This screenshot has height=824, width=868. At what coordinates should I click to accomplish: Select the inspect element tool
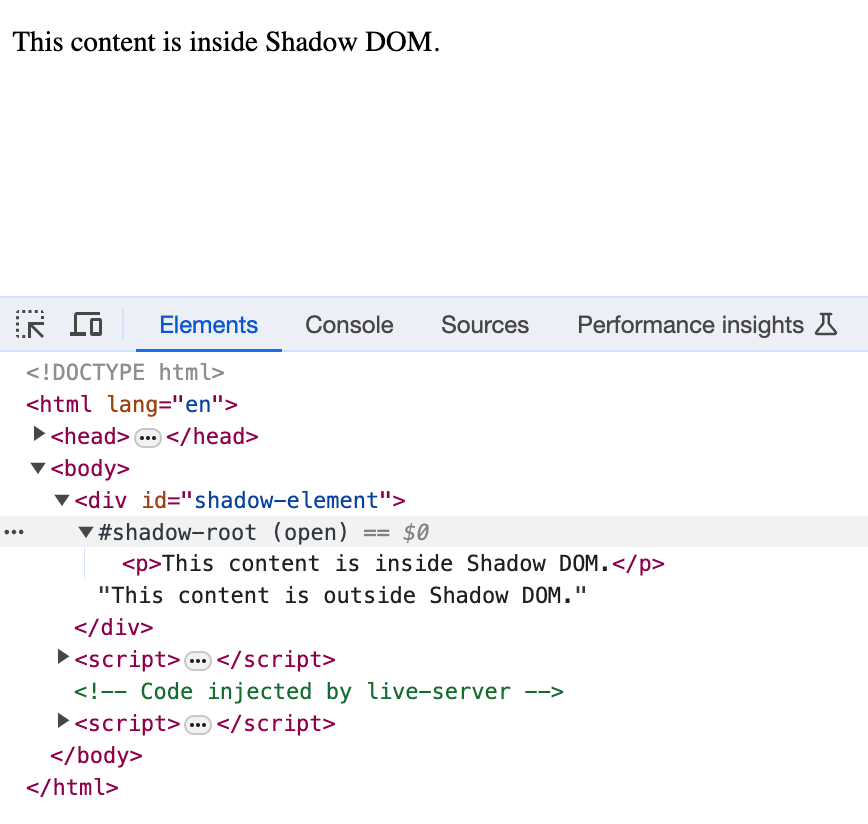click(30, 324)
